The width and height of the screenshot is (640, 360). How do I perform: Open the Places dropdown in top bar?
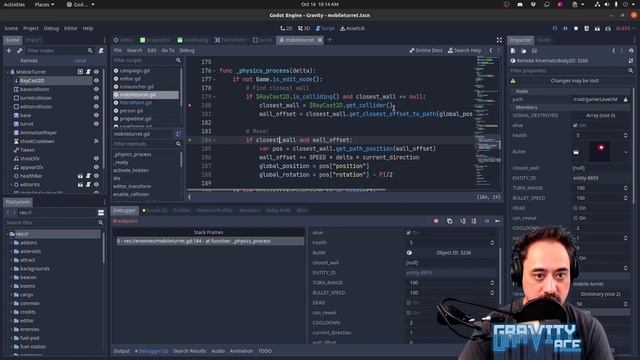tap(44, 4)
